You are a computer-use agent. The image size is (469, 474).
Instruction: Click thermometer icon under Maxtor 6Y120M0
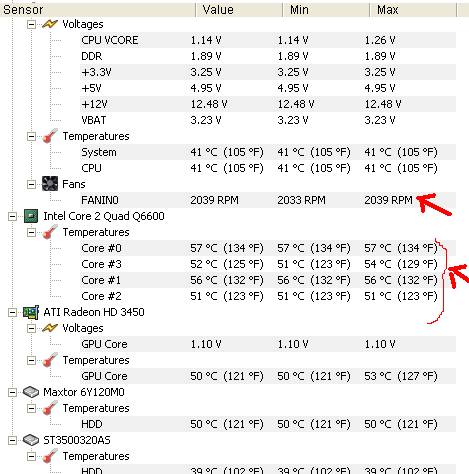click(x=50, y=408)
